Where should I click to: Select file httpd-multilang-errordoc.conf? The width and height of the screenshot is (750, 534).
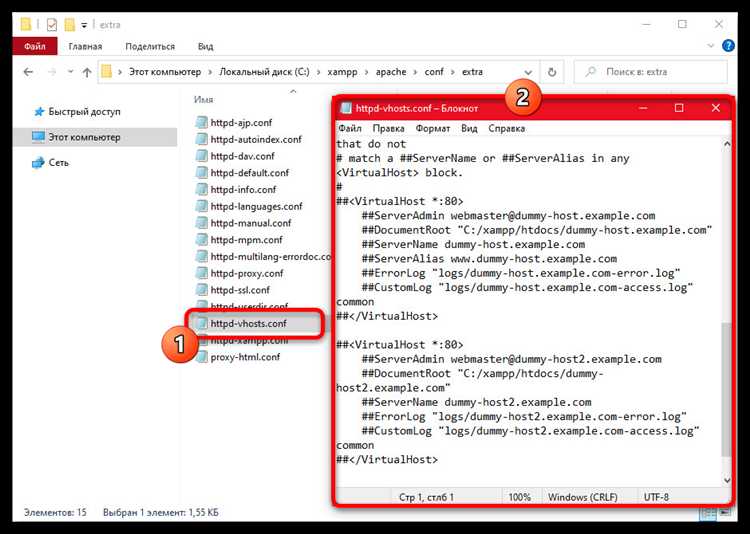pyautogui.click(x=270, y=256)
